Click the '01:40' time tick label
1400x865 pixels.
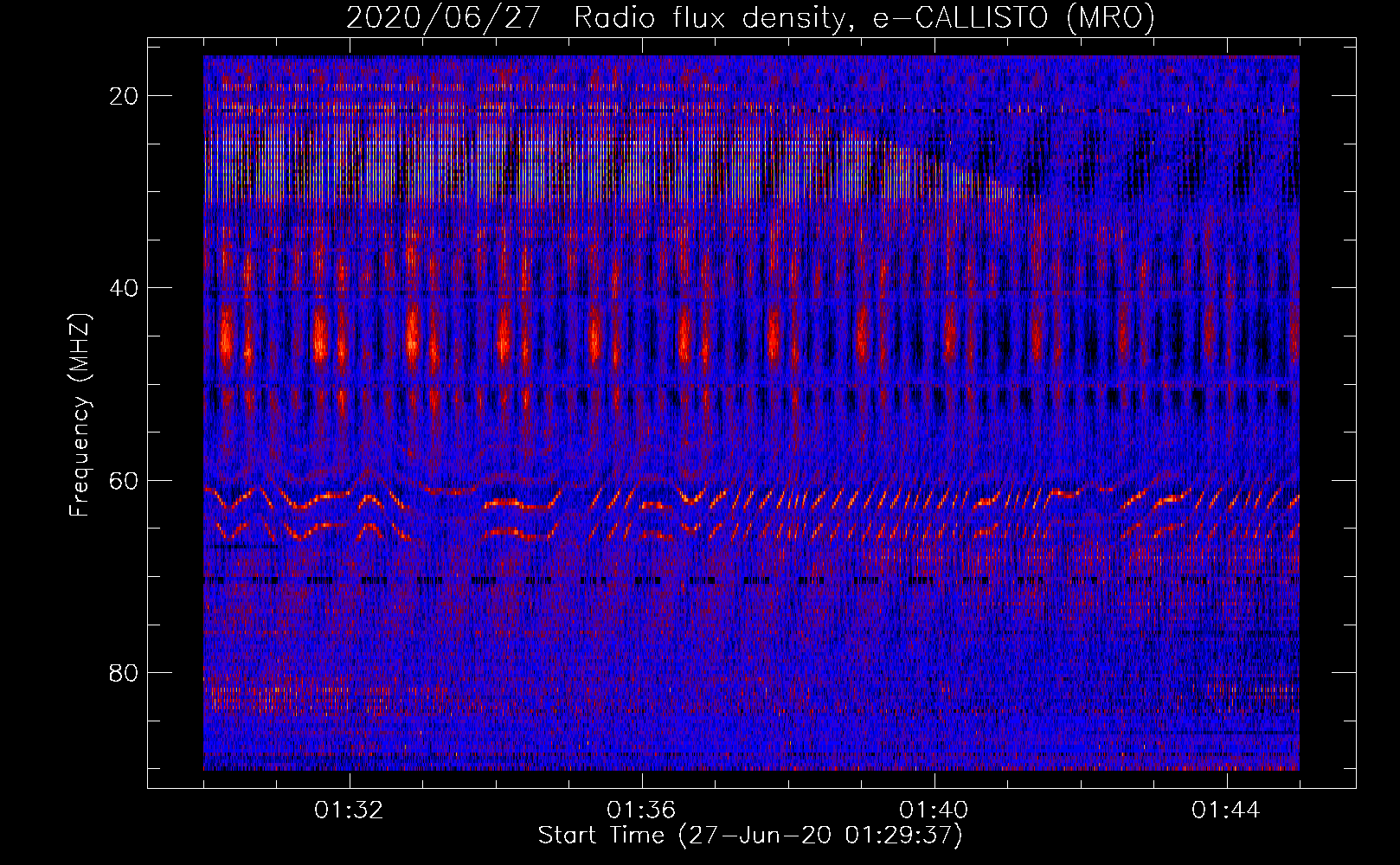click(x=934, y=811)
